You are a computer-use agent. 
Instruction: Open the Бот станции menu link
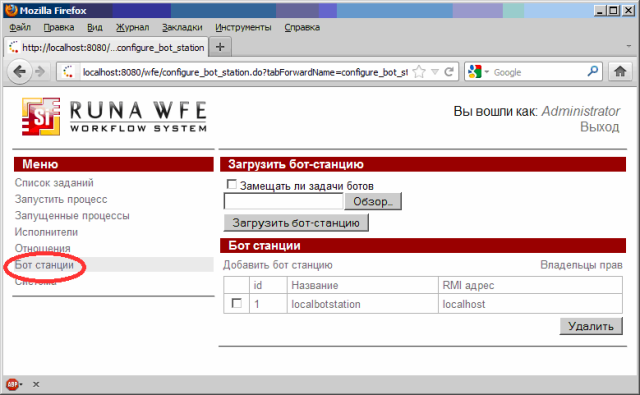(x=44, y=265)
